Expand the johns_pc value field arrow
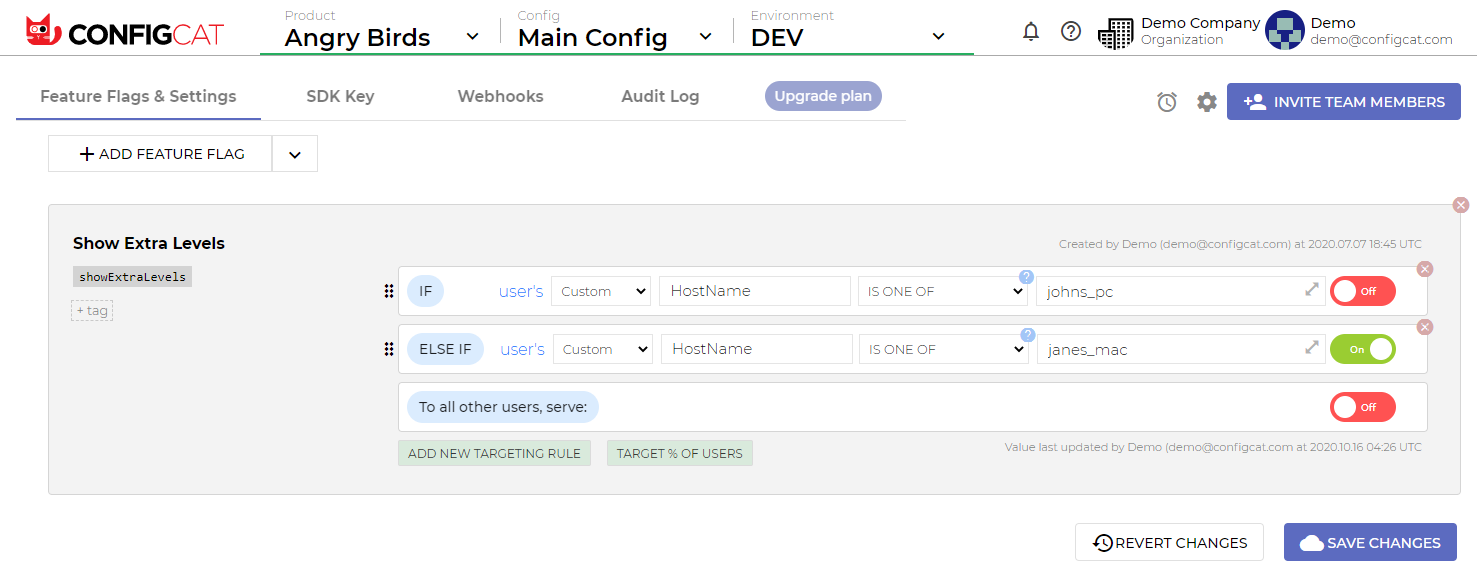Viewport: 1478px width, 585px height. click(1313, 290)
